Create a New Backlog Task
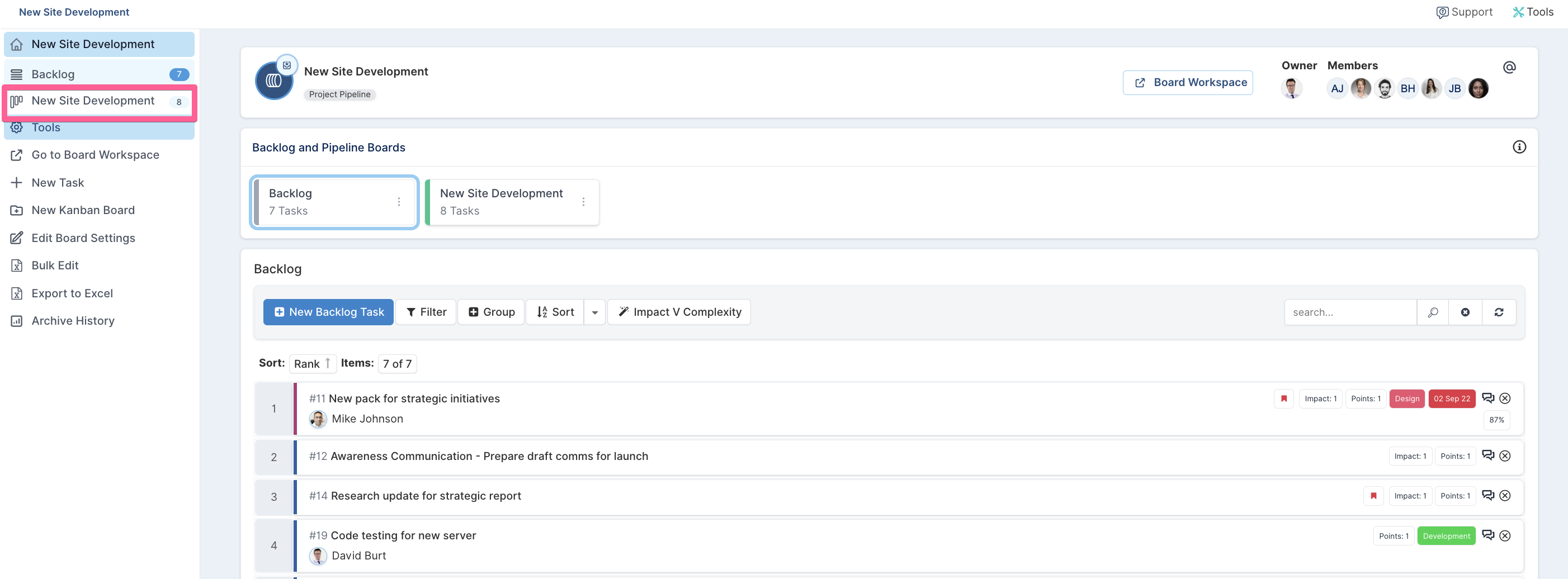Image resolution: width=1568 pixels, height=579 pixels. pyautogui.click(x=329, y=312)
